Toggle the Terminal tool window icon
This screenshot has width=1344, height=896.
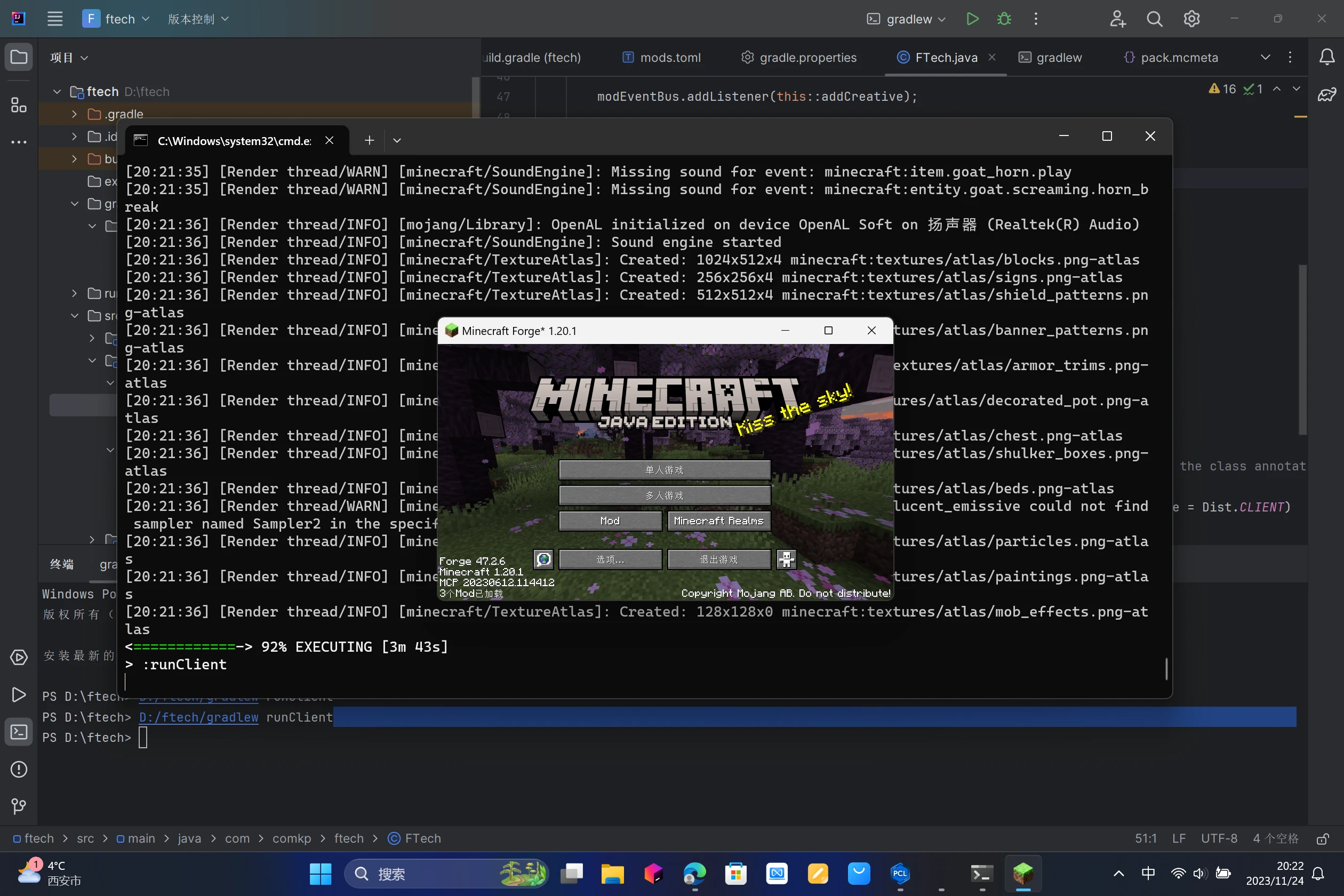click(18, 732)
